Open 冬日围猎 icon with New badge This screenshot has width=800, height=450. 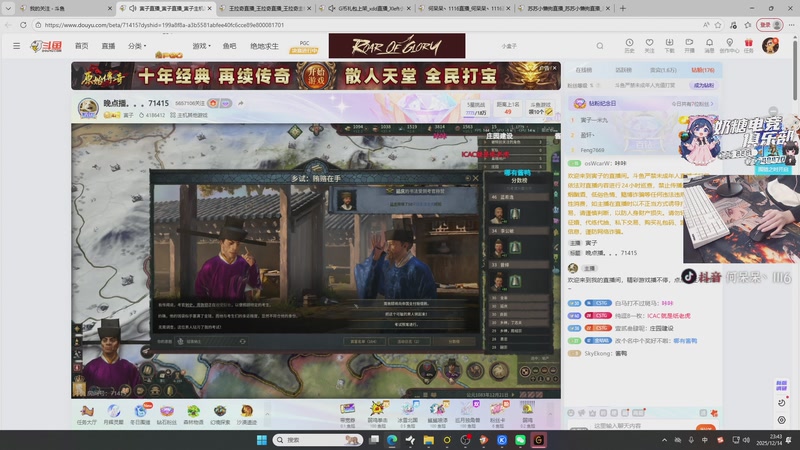coord(140,415)
